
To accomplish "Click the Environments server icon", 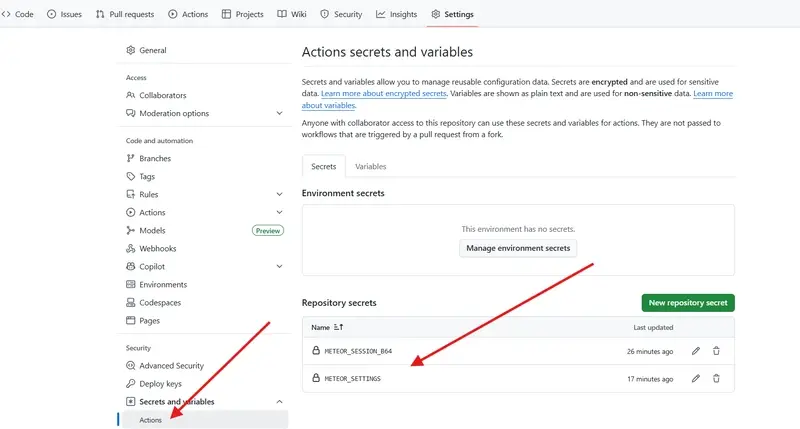I will coord(131,284).
